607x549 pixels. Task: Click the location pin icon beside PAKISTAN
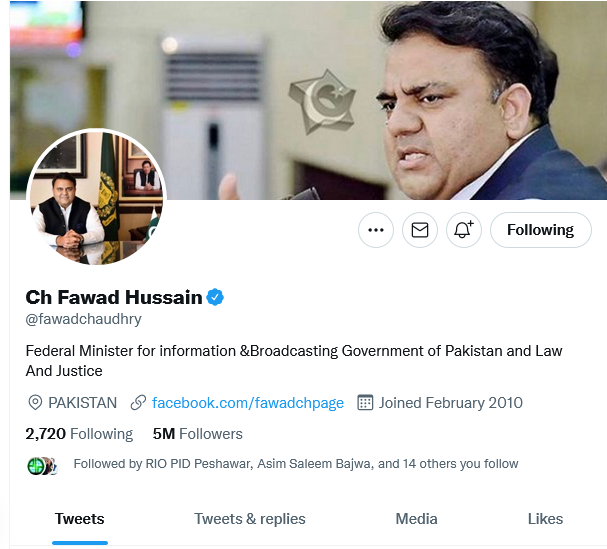click(x=35, y=403)
